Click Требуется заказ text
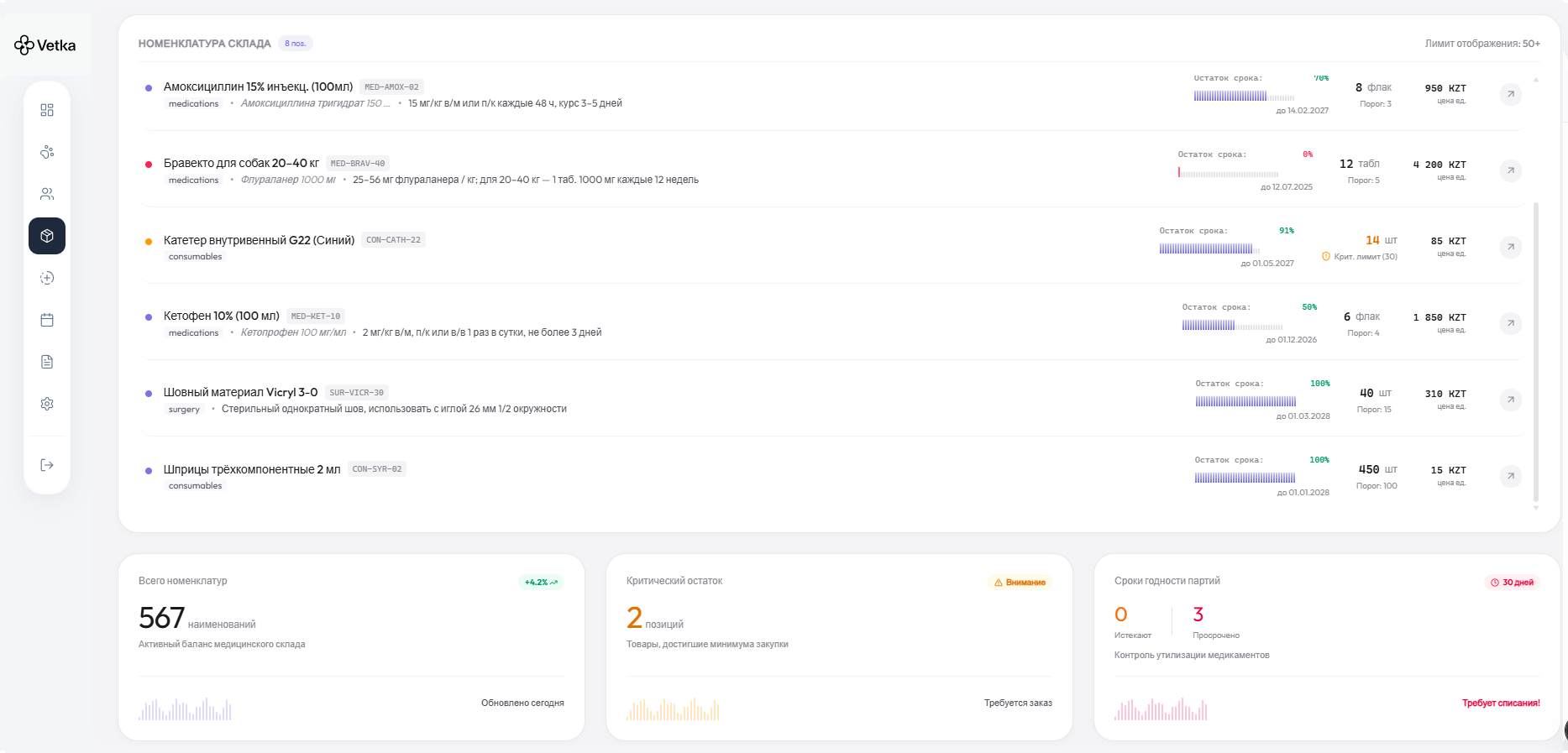The height and width of the screenshot is (753, 1568). (x=1018, y=703)
